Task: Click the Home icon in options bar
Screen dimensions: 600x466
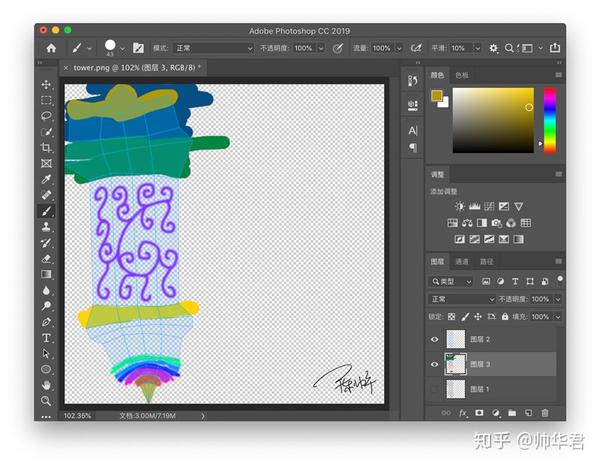Action: pyautogui.click(x=51, y=48)
